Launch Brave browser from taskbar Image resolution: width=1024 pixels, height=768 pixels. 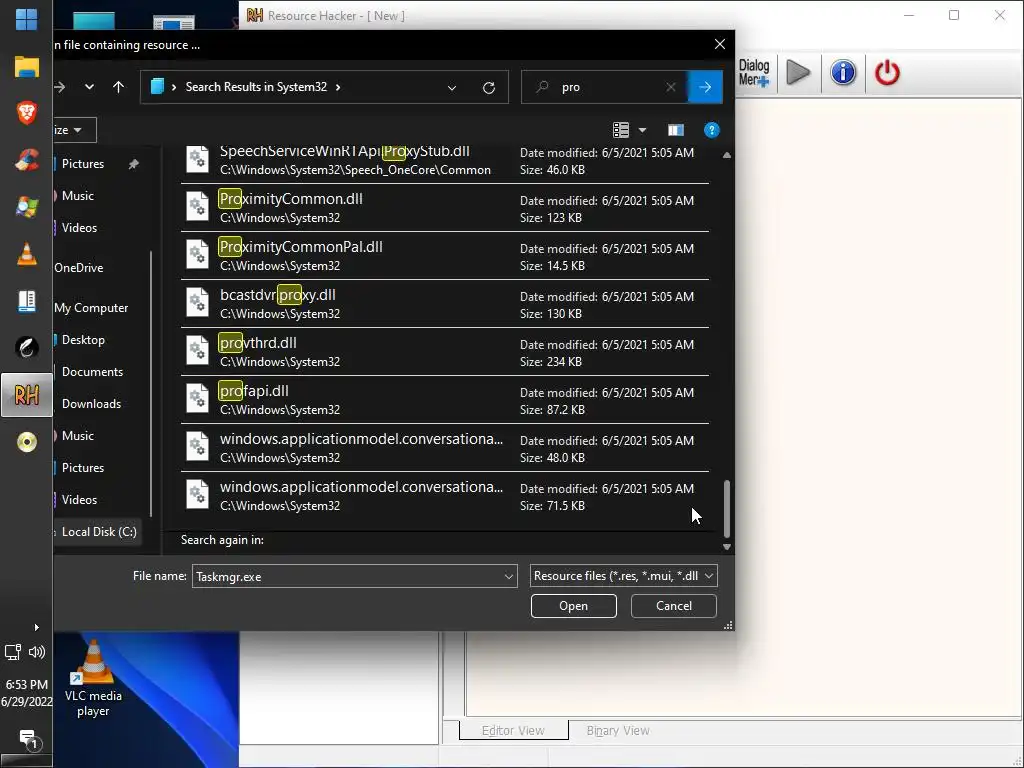coord(26,113)
